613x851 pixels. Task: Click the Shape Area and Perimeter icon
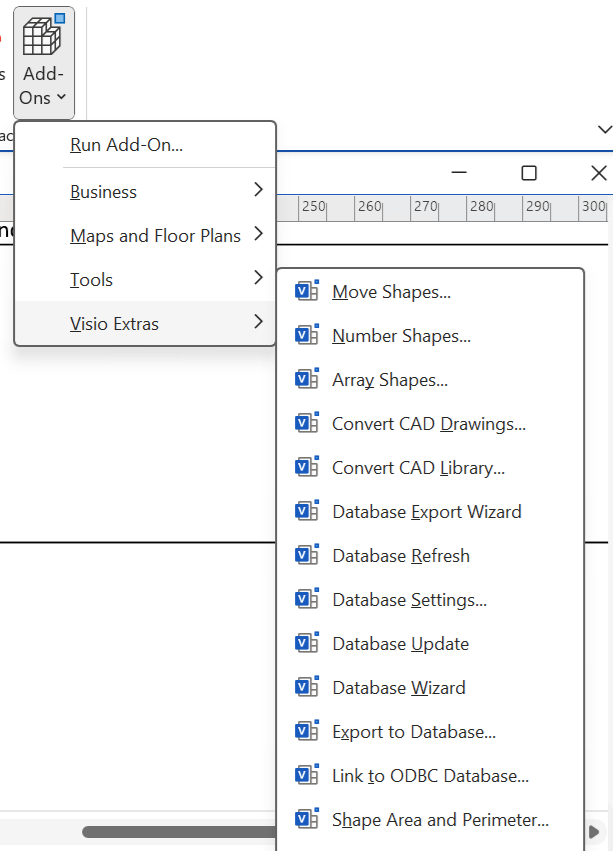click(x=307, y=818)
